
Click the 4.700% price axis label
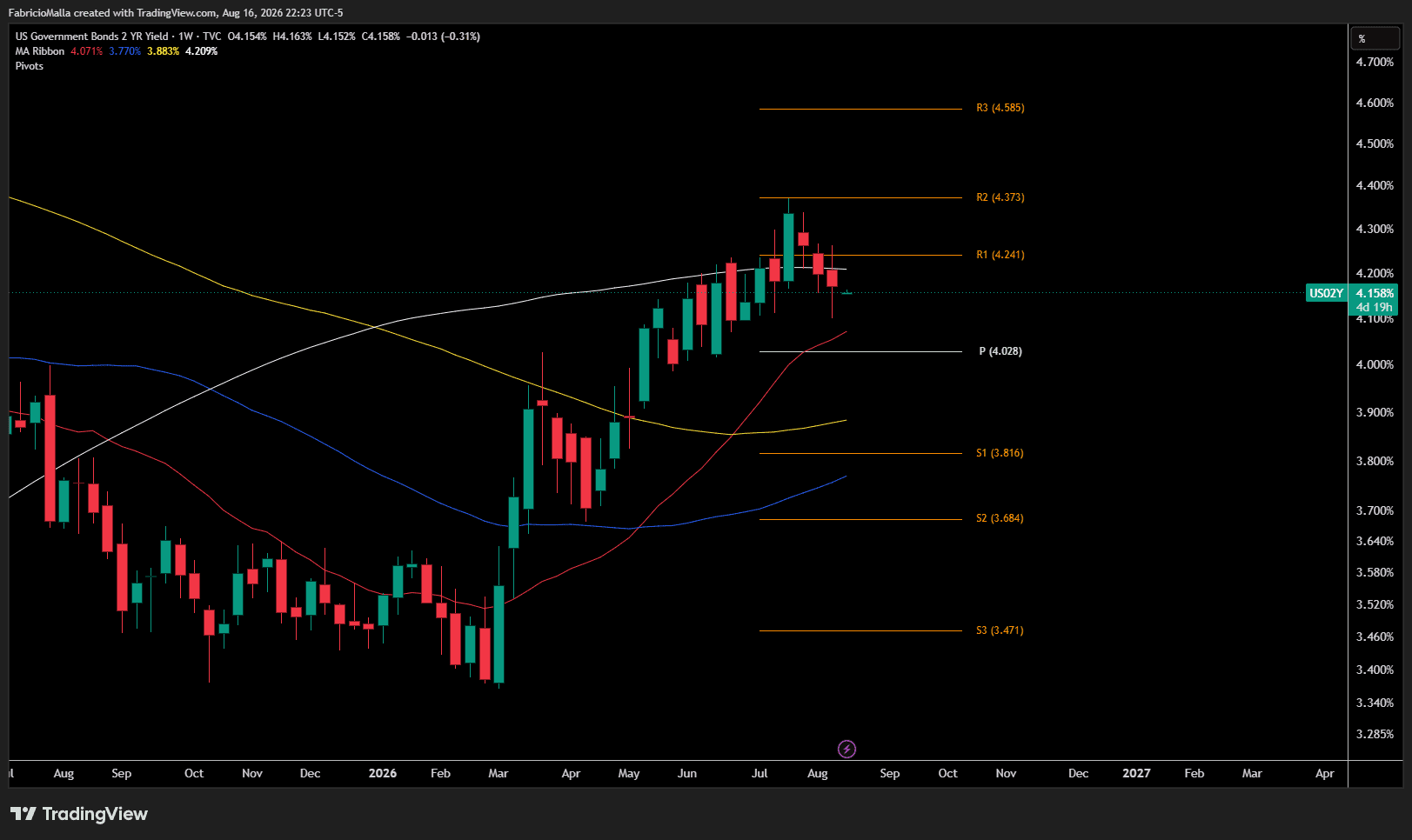click(x=1375, y=62)
